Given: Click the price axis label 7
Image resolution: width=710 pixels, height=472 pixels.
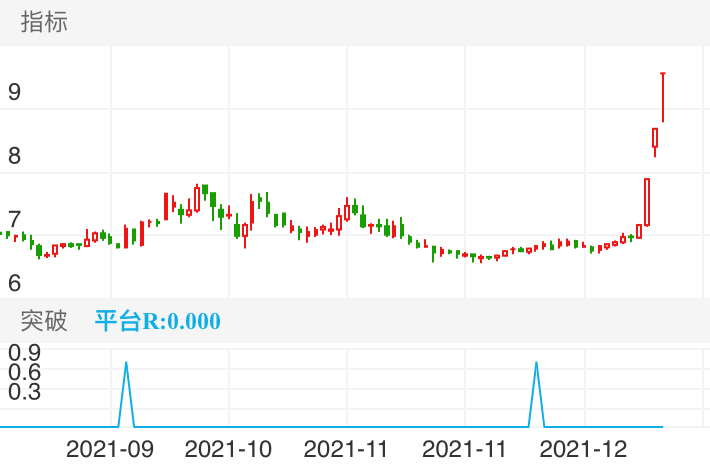Looking at the screenshot, I should pos(14,220).
